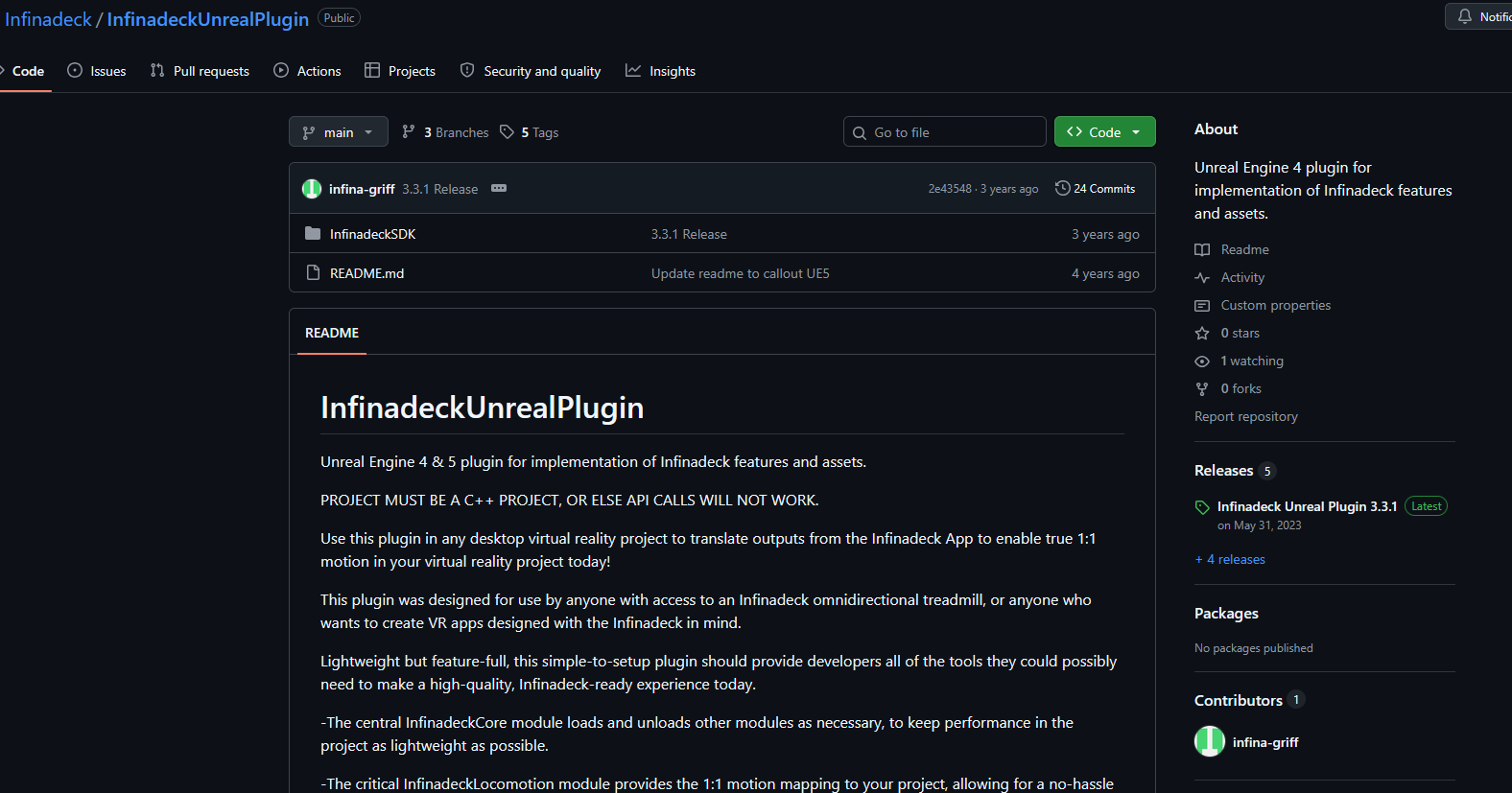Viewport: 1512px width, 793px height.
Task: View the 5 Tags link
Action: [x=530, y=132]
